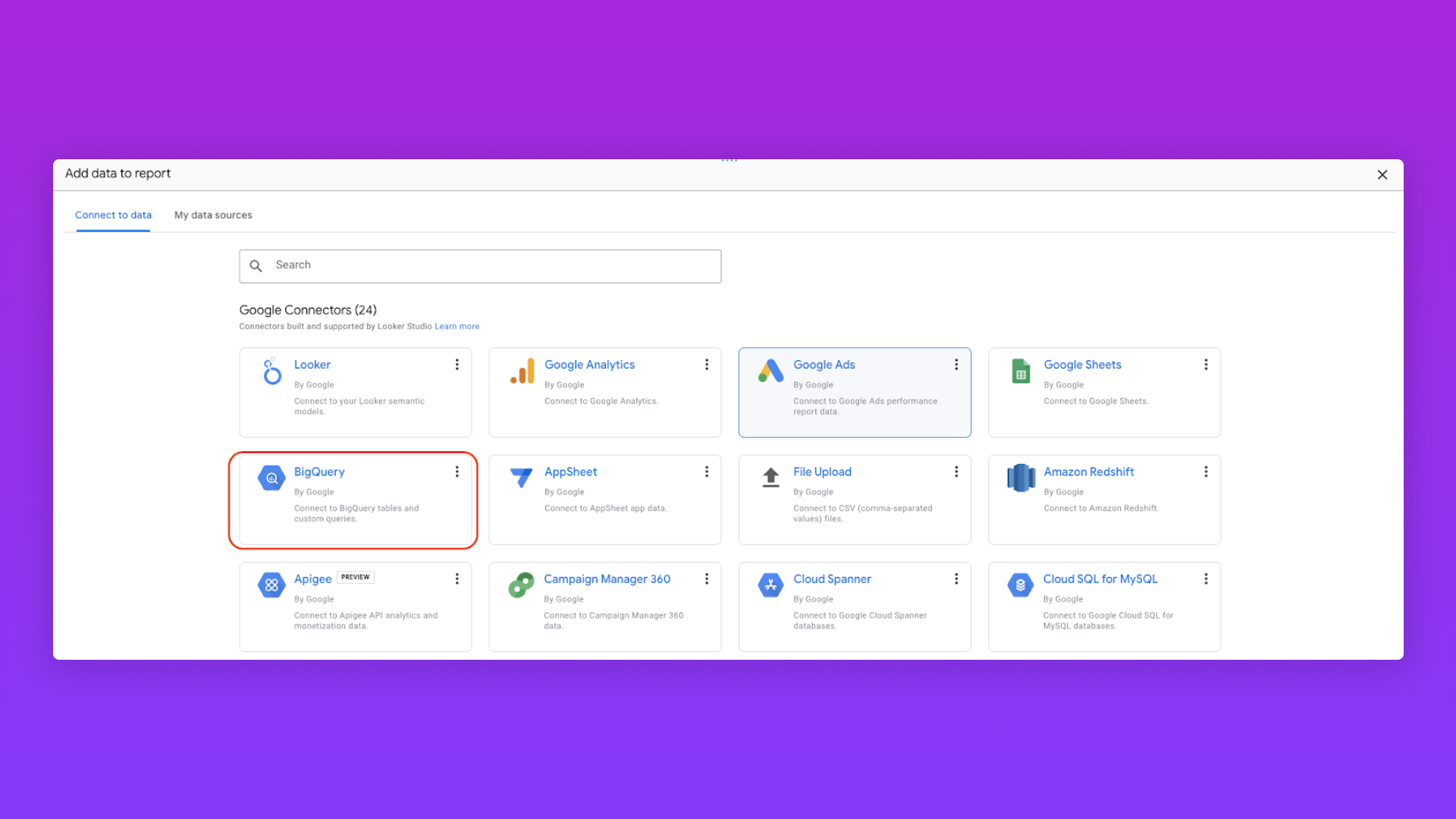Click the Google Analytics bar chart icon
The height and width of the screenshot is (819, 1456).
(x=522, y=372)
